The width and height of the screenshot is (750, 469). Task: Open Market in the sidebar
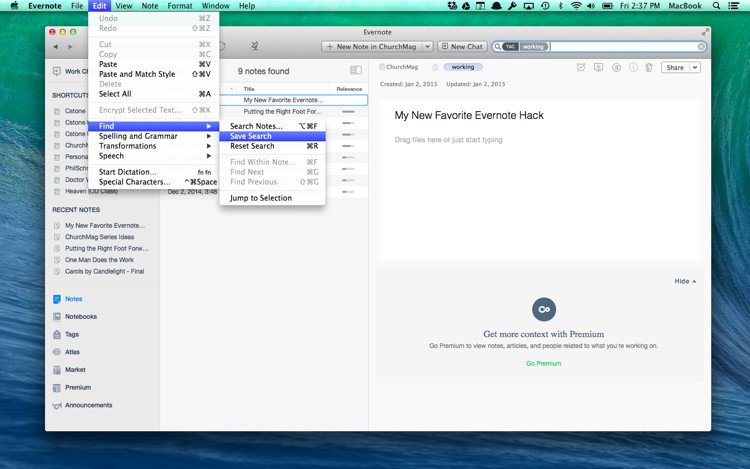(x=69, y=370)
